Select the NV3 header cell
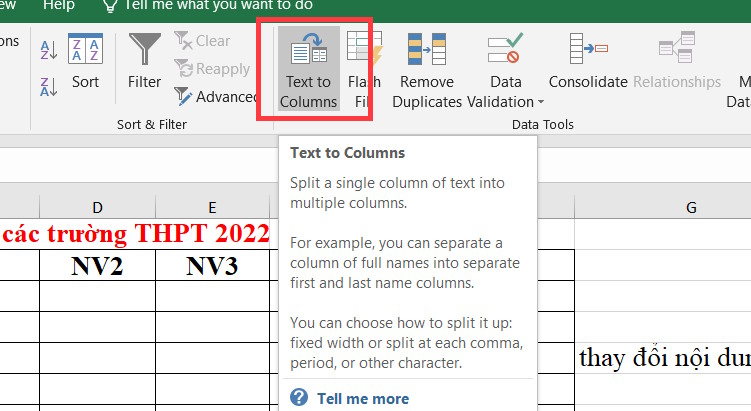The image size is (751, 411). (x=212, y=265)
